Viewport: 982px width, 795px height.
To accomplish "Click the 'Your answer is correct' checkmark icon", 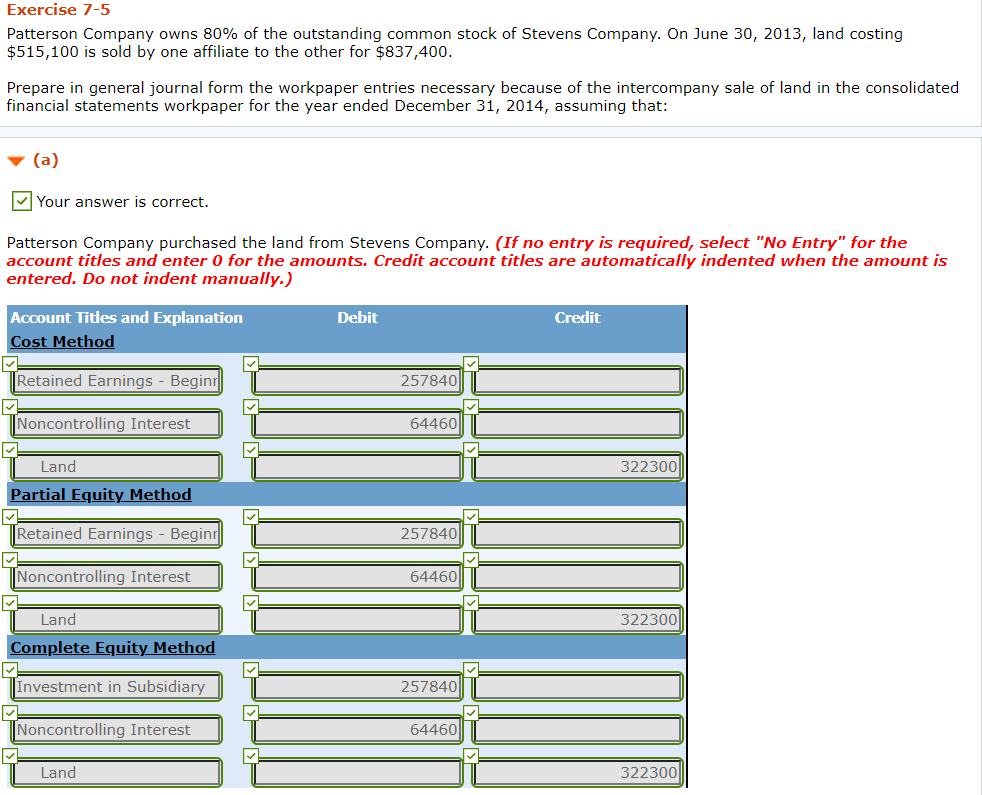I will point(22,201).
